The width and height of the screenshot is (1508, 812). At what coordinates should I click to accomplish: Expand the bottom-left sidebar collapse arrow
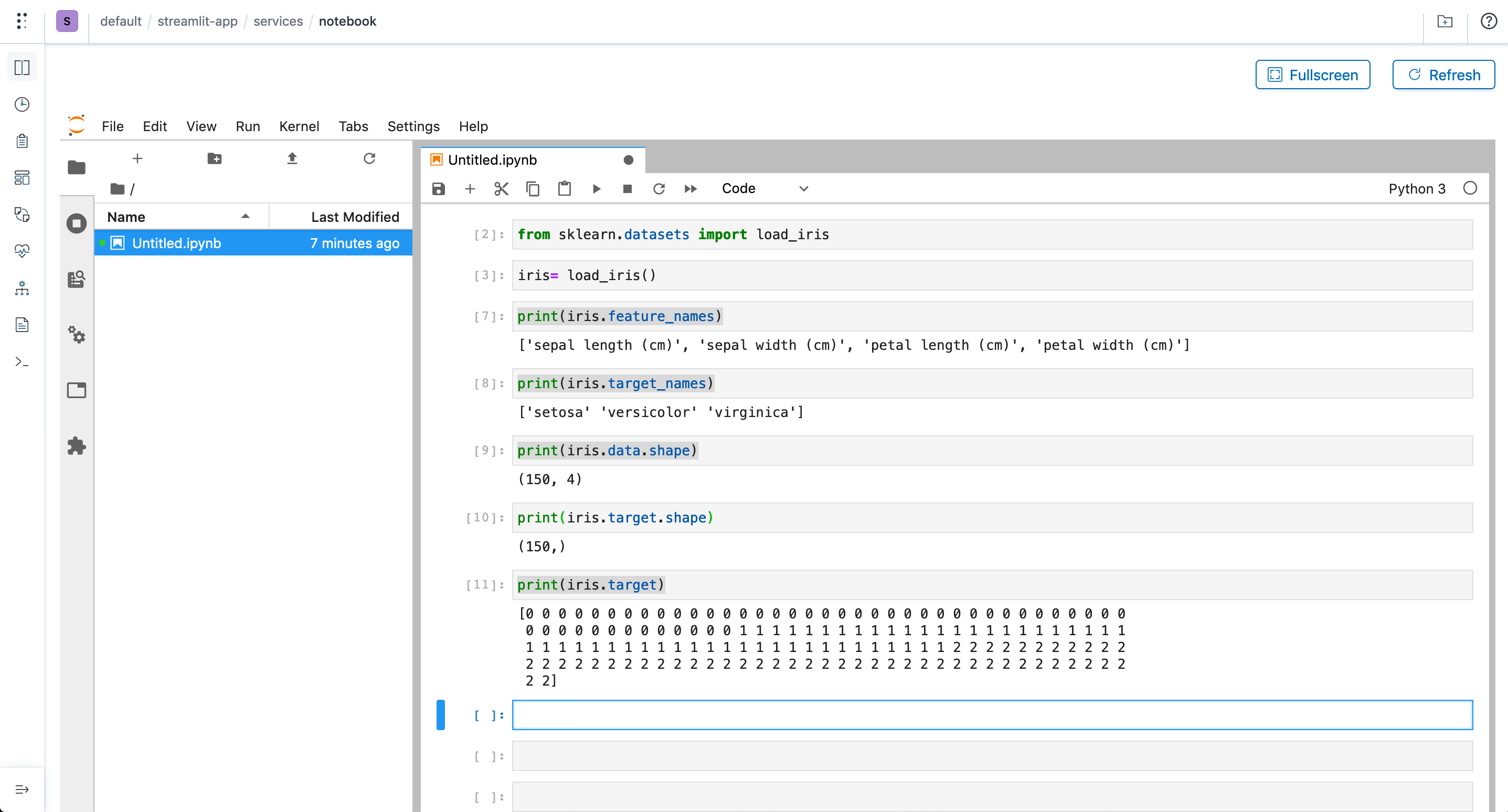[22, 789]
